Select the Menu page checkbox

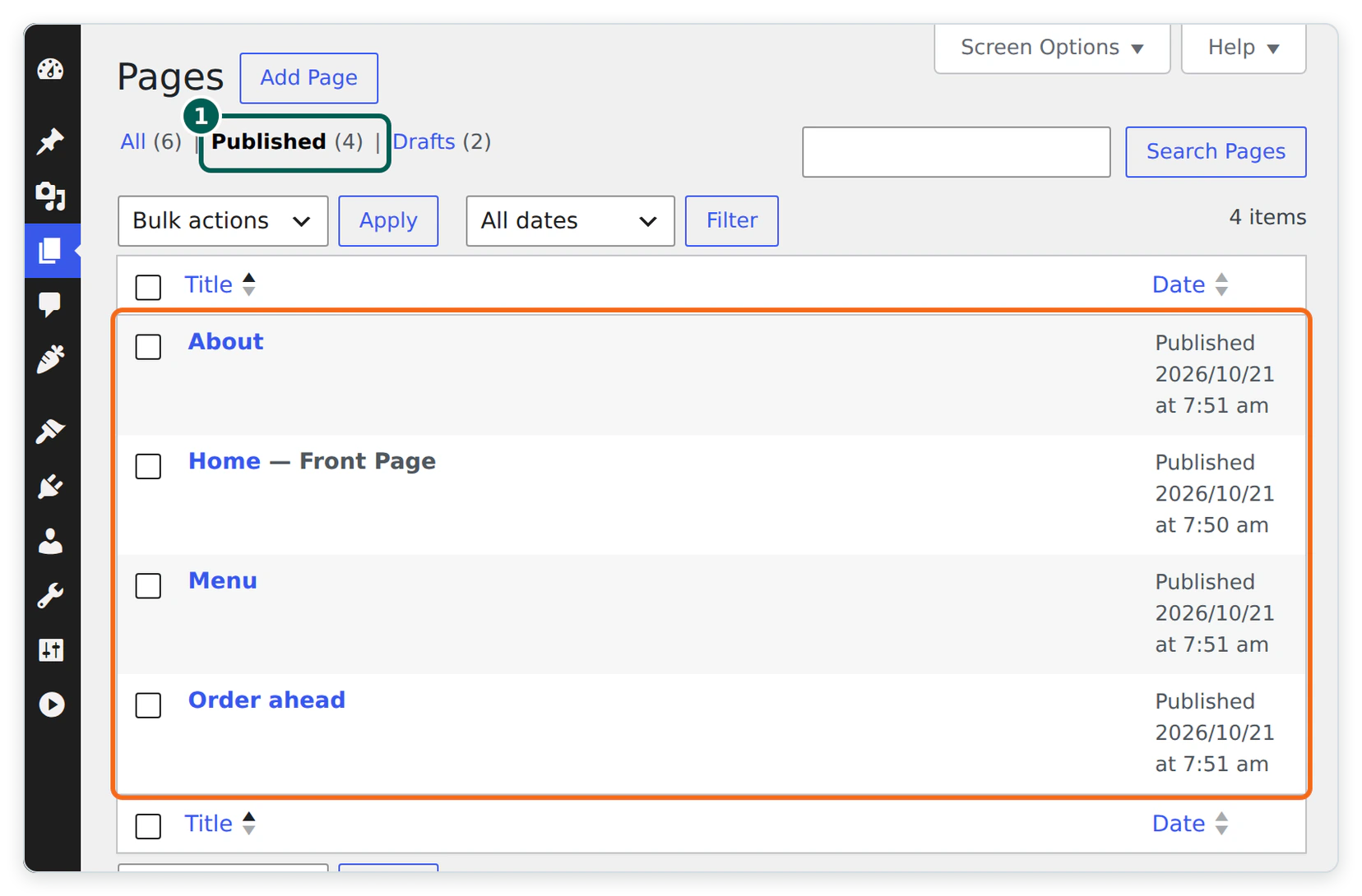tap(148, 585)
